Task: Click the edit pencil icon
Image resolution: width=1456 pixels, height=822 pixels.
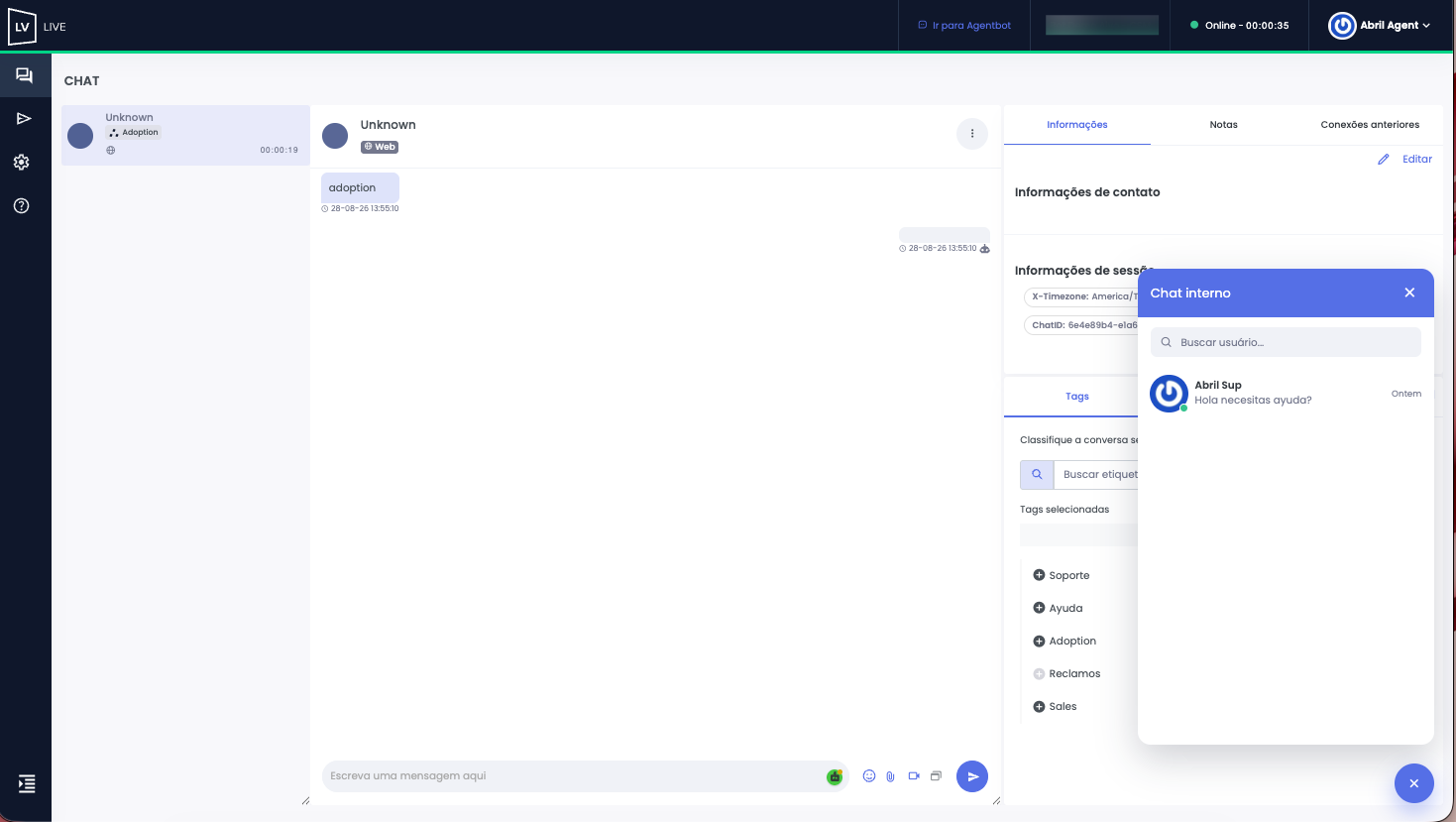Action: [x=1384, y=159]
